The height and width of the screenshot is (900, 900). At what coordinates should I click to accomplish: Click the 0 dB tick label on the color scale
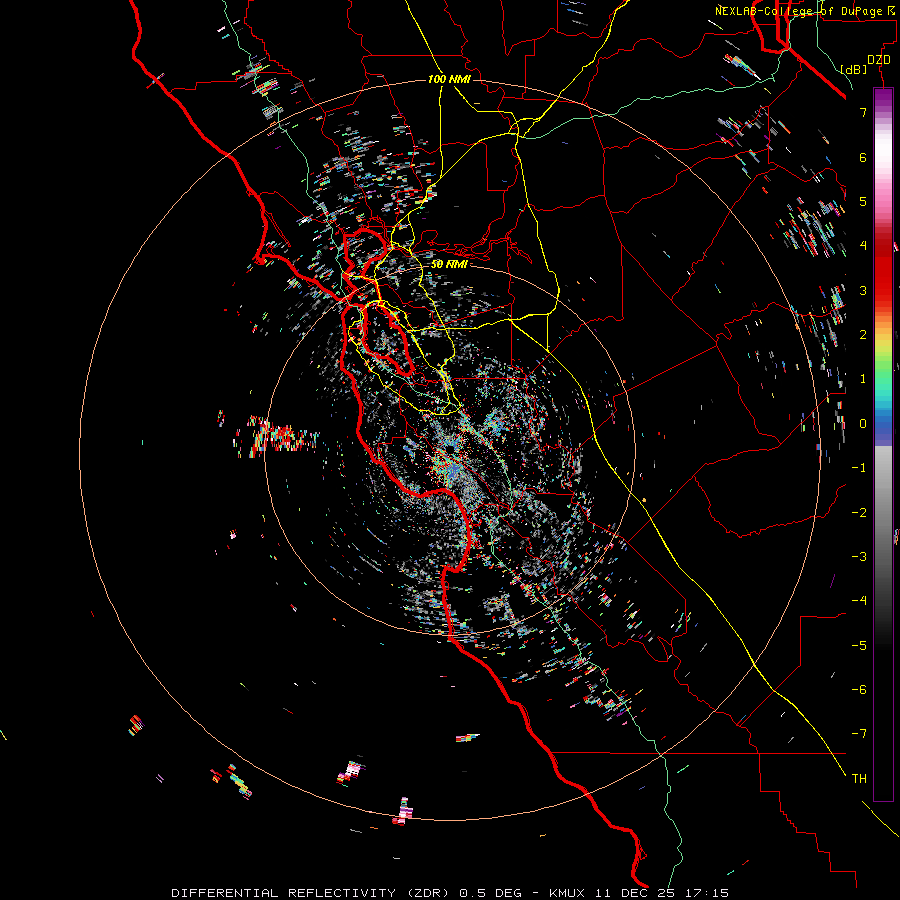click(863, 424)
